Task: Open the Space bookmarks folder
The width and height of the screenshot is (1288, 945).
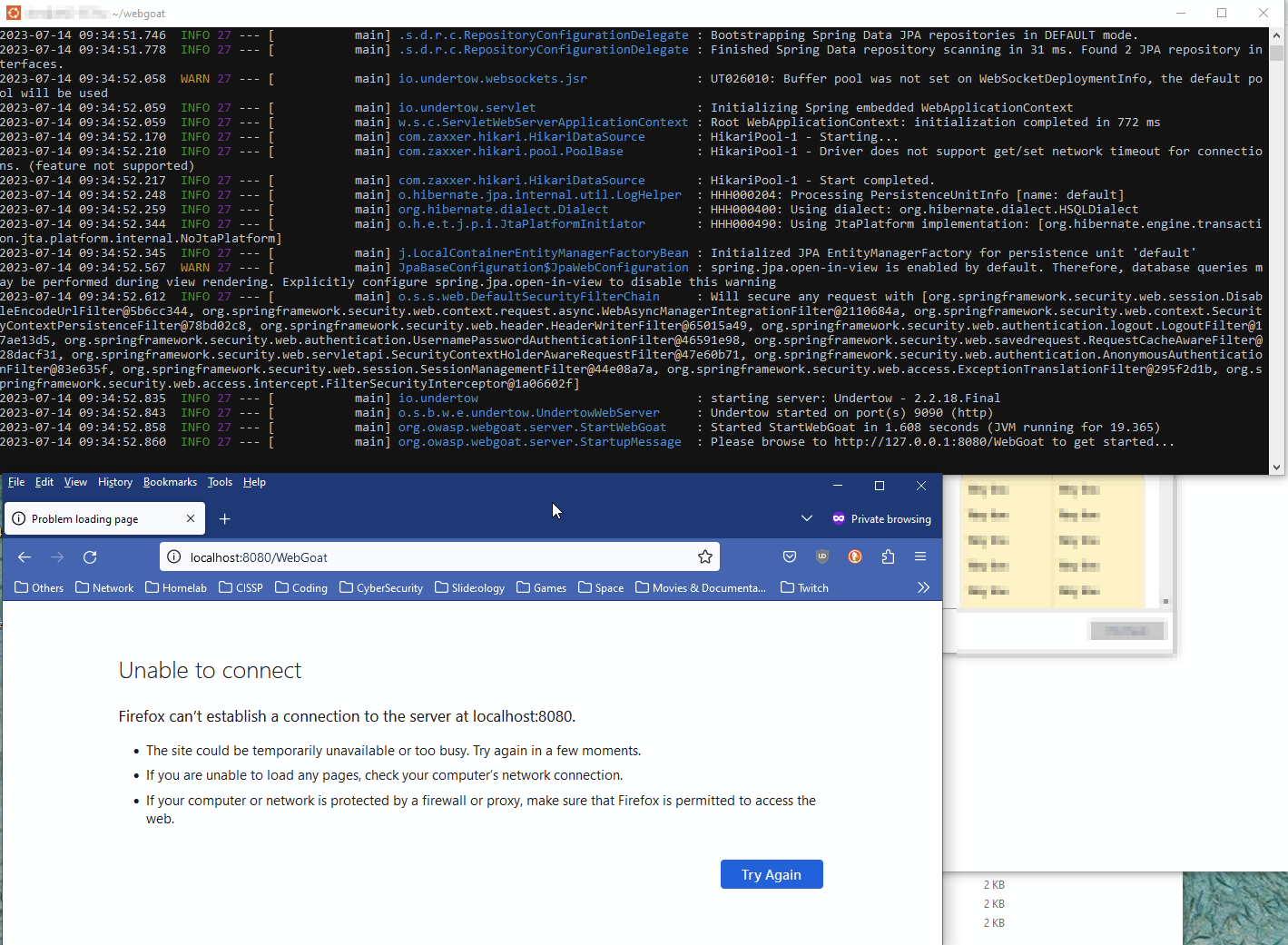Action: tap(601, 587)
